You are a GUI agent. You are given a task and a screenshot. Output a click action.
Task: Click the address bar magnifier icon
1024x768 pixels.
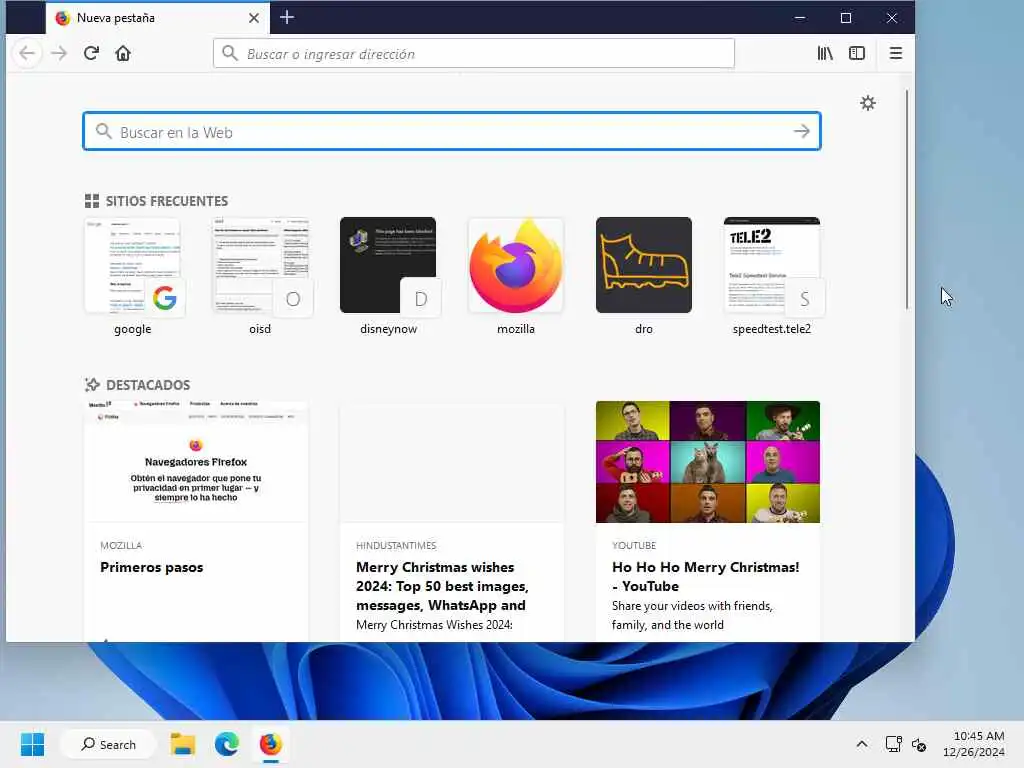point(229,53)
